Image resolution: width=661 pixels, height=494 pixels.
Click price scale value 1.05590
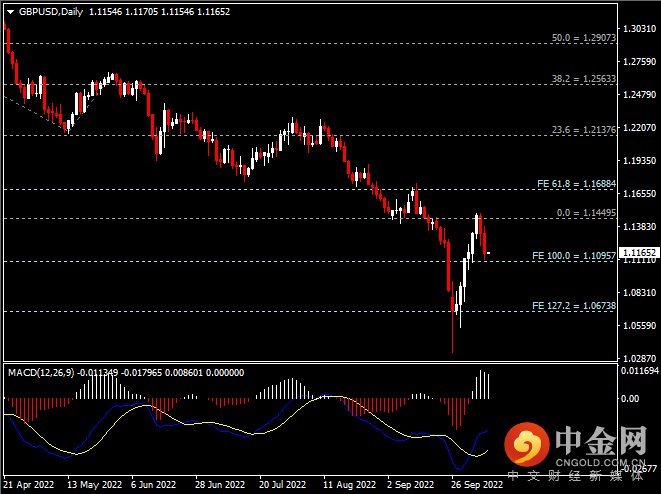(x=640, y=325)
